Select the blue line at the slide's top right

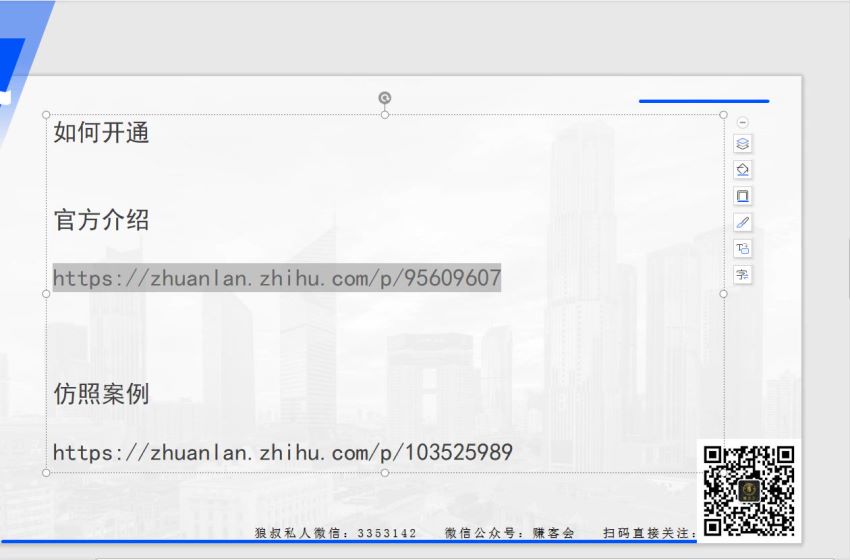(704, 101)
